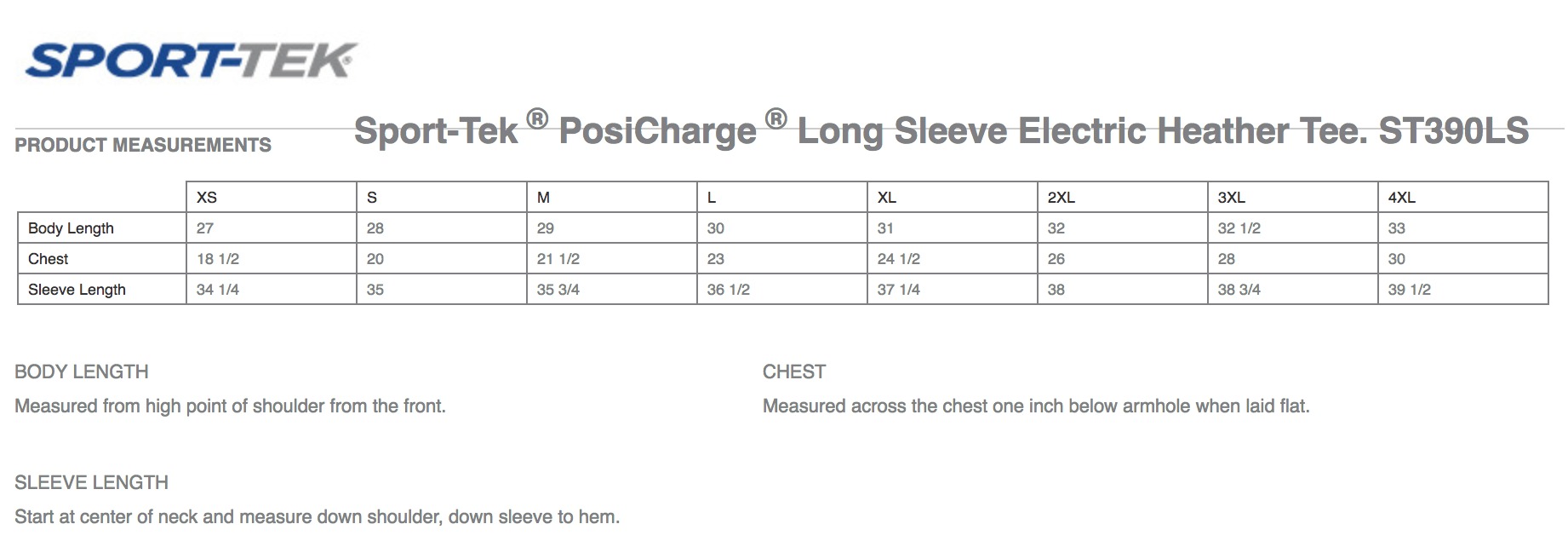
Task: Click the chest measurement instruction text
Action: coord(1036,406)
